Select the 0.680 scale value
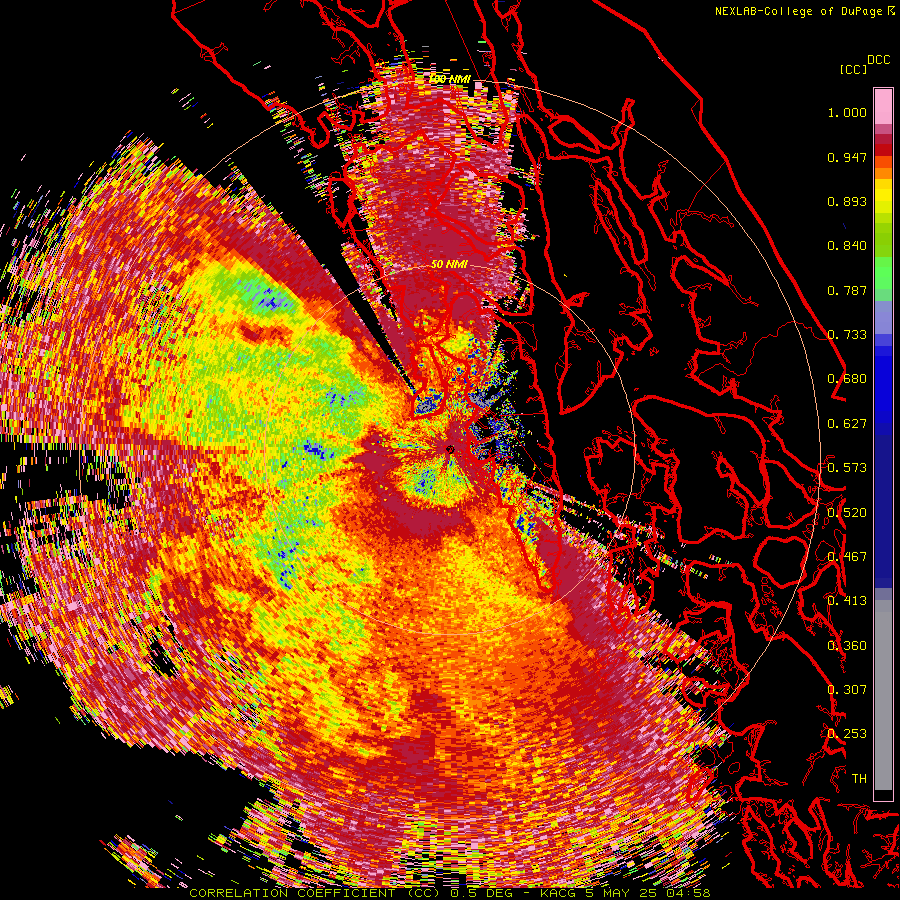This screenshot has width=900, height=900. (x=847, y=379)
